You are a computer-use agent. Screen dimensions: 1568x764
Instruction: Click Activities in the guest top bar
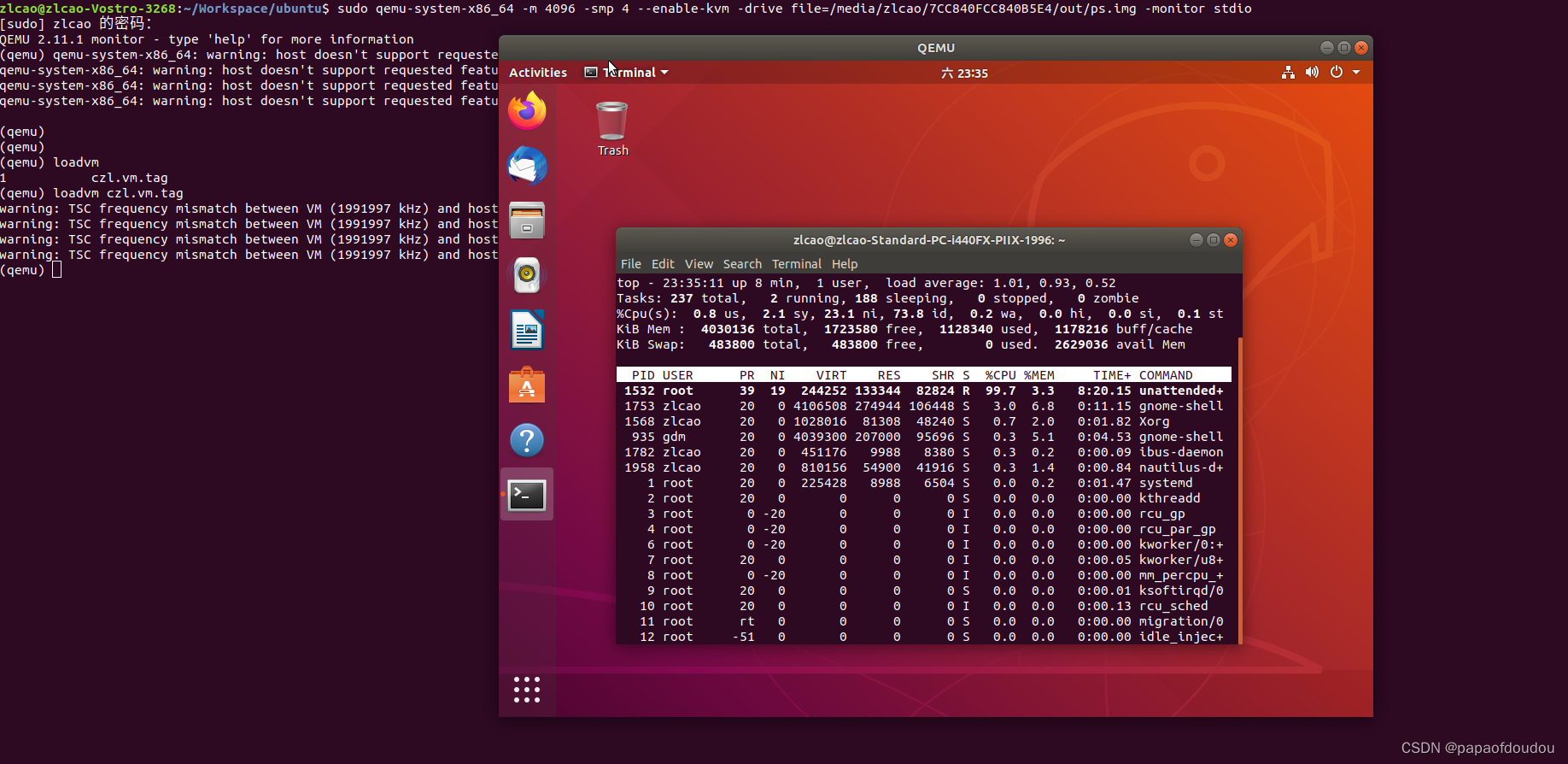pos(538,73)
